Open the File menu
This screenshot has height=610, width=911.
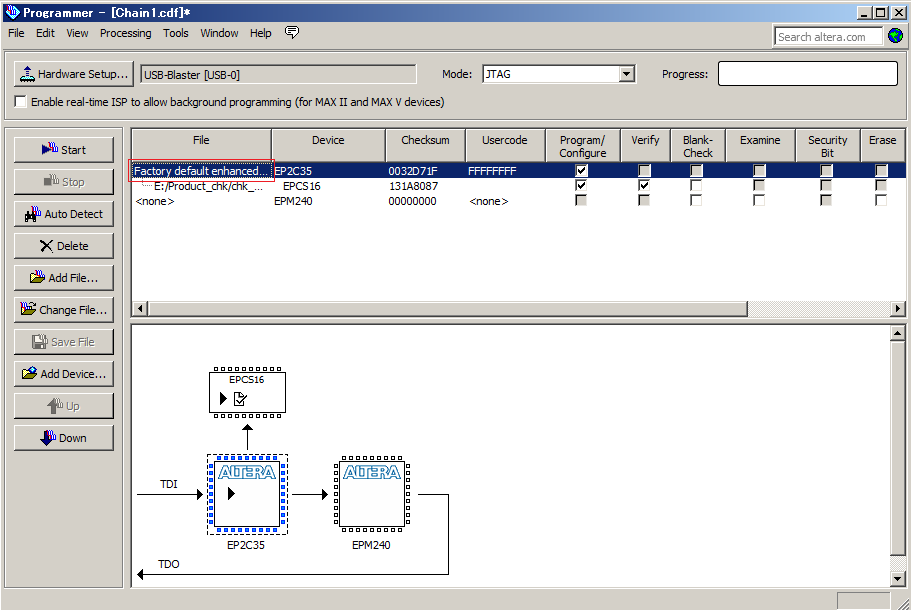pos(16,33)
